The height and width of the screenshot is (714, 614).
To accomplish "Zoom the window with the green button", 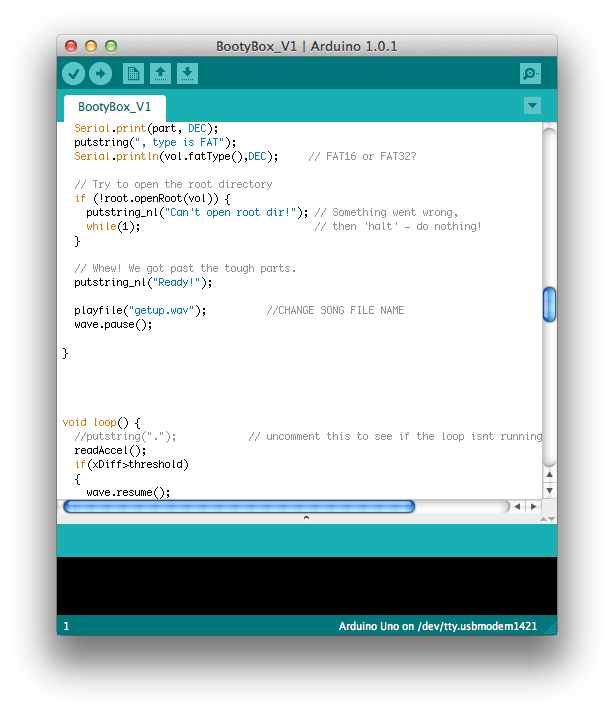I will (111, 46).
